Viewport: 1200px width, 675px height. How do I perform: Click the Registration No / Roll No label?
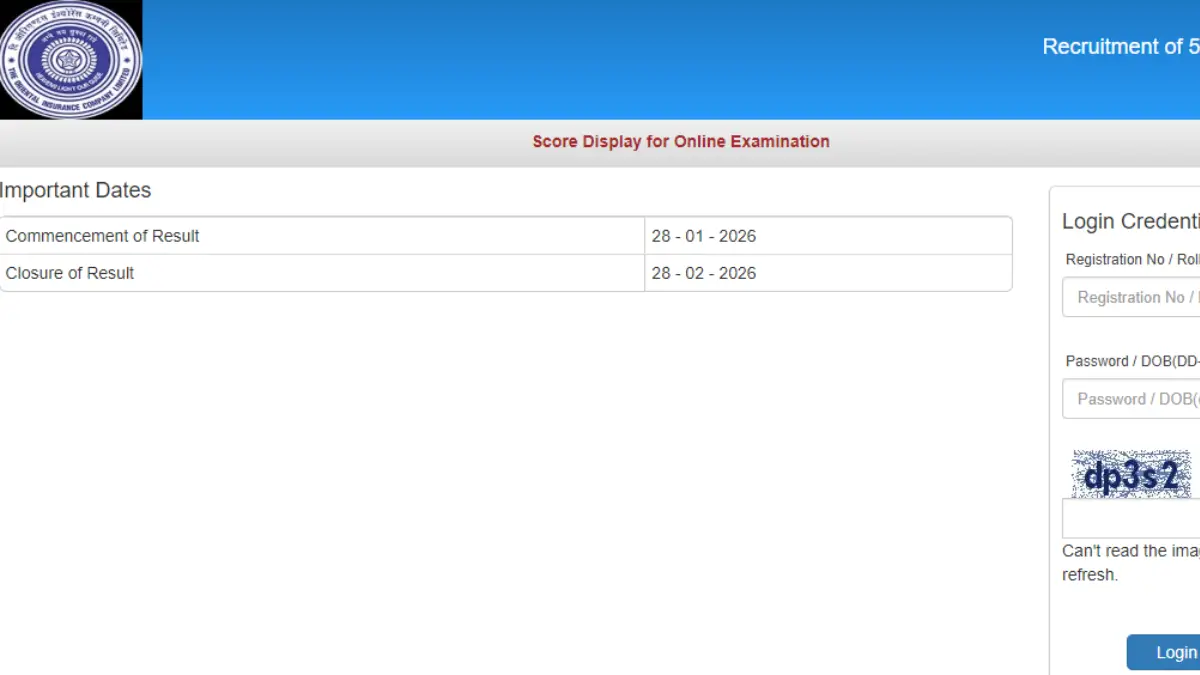tap(1132, 259)
